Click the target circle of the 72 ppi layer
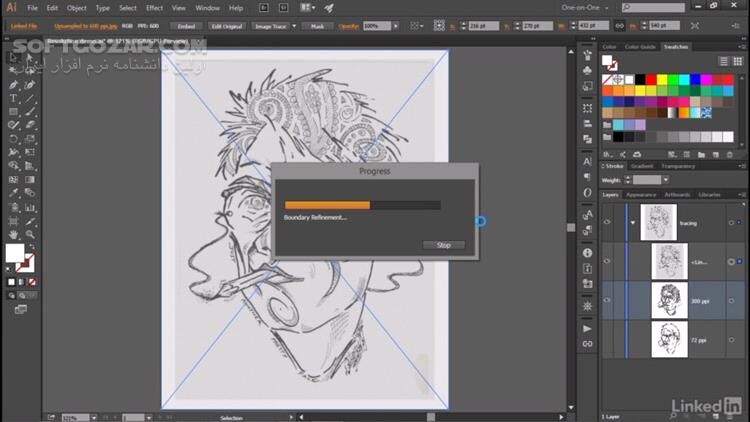 [x=731, y=340]
